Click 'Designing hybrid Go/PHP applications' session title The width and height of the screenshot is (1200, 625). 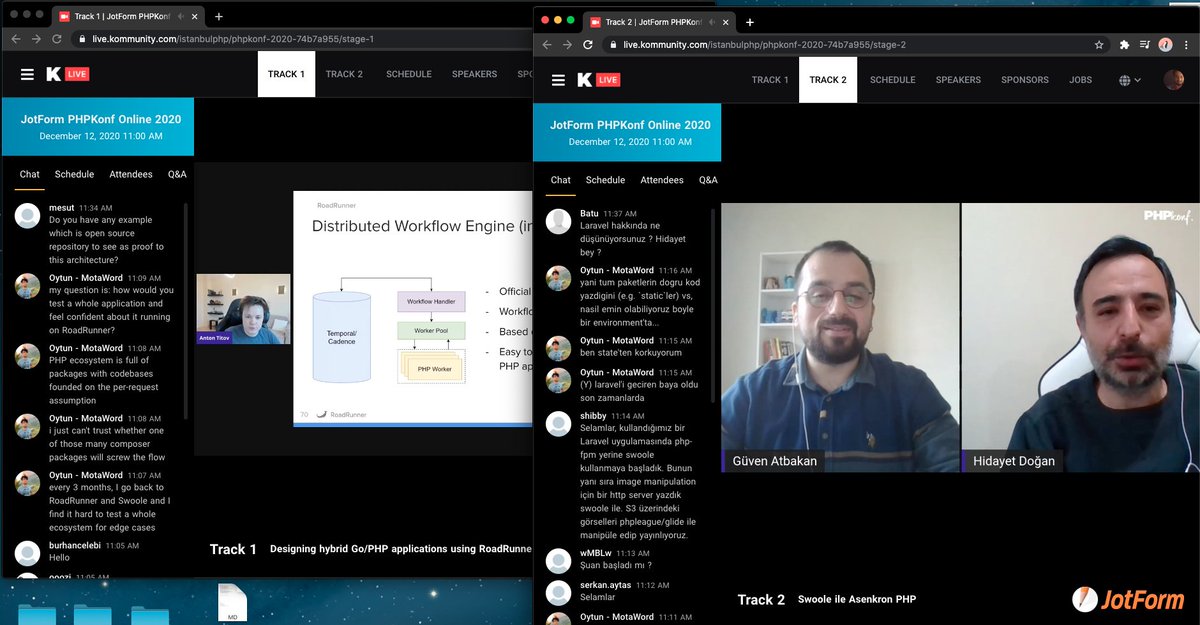(x=401, y=548)
